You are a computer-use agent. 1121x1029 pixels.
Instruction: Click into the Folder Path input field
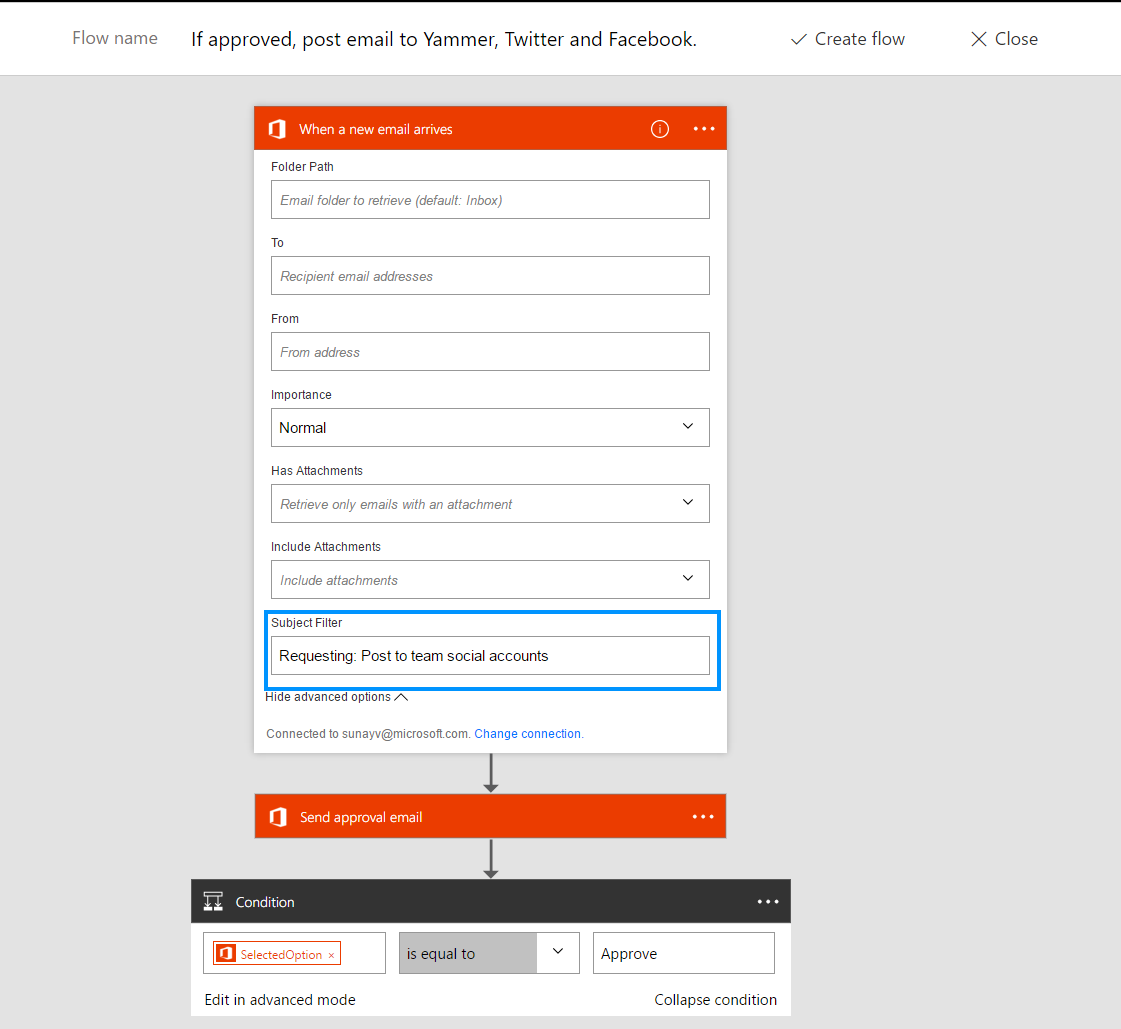coord(490,200)
